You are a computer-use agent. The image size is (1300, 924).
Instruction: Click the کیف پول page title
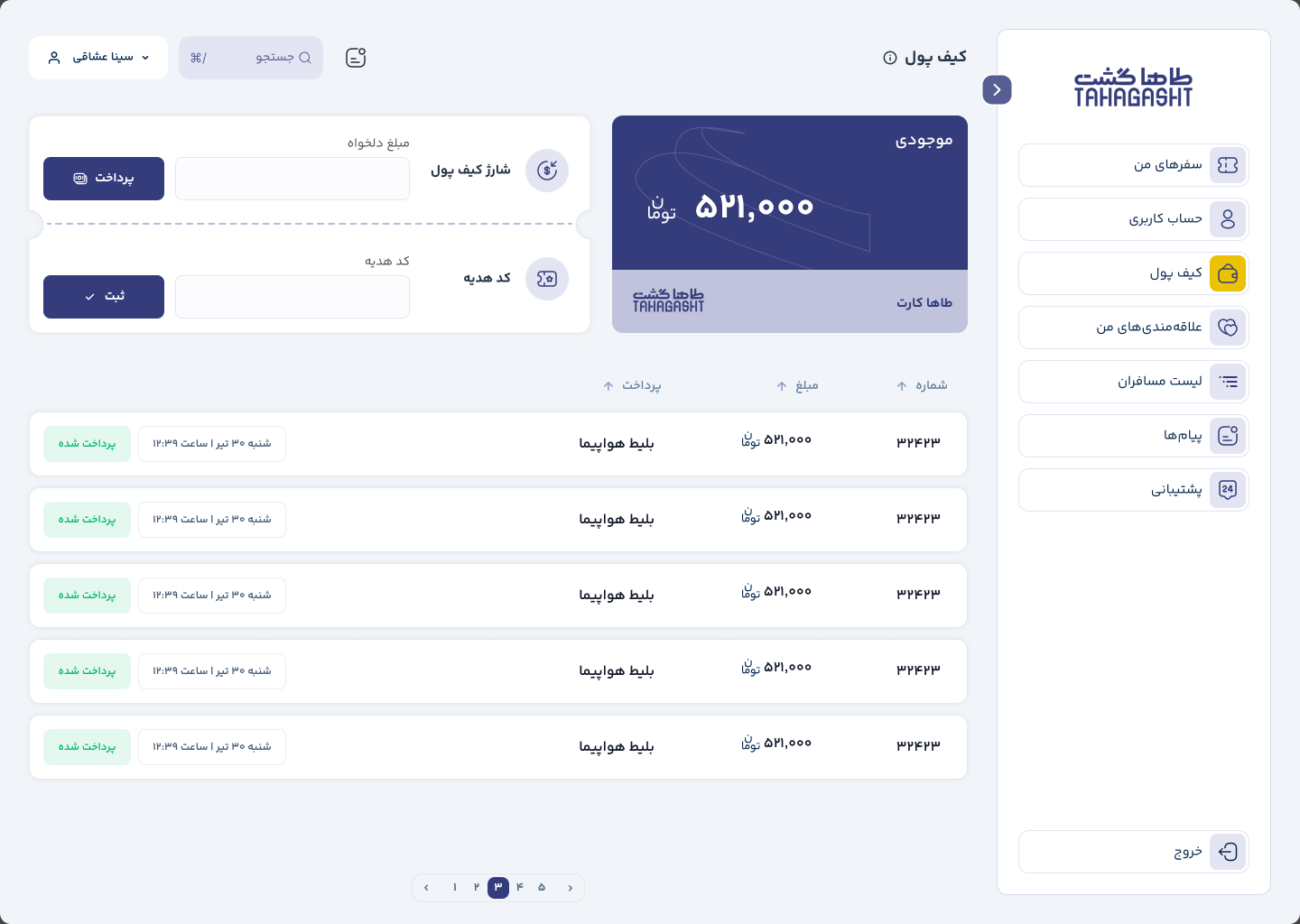(935, 57)
